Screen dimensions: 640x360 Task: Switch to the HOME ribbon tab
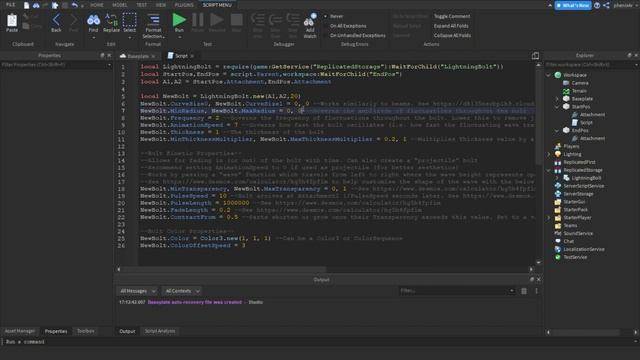(97, 5)
